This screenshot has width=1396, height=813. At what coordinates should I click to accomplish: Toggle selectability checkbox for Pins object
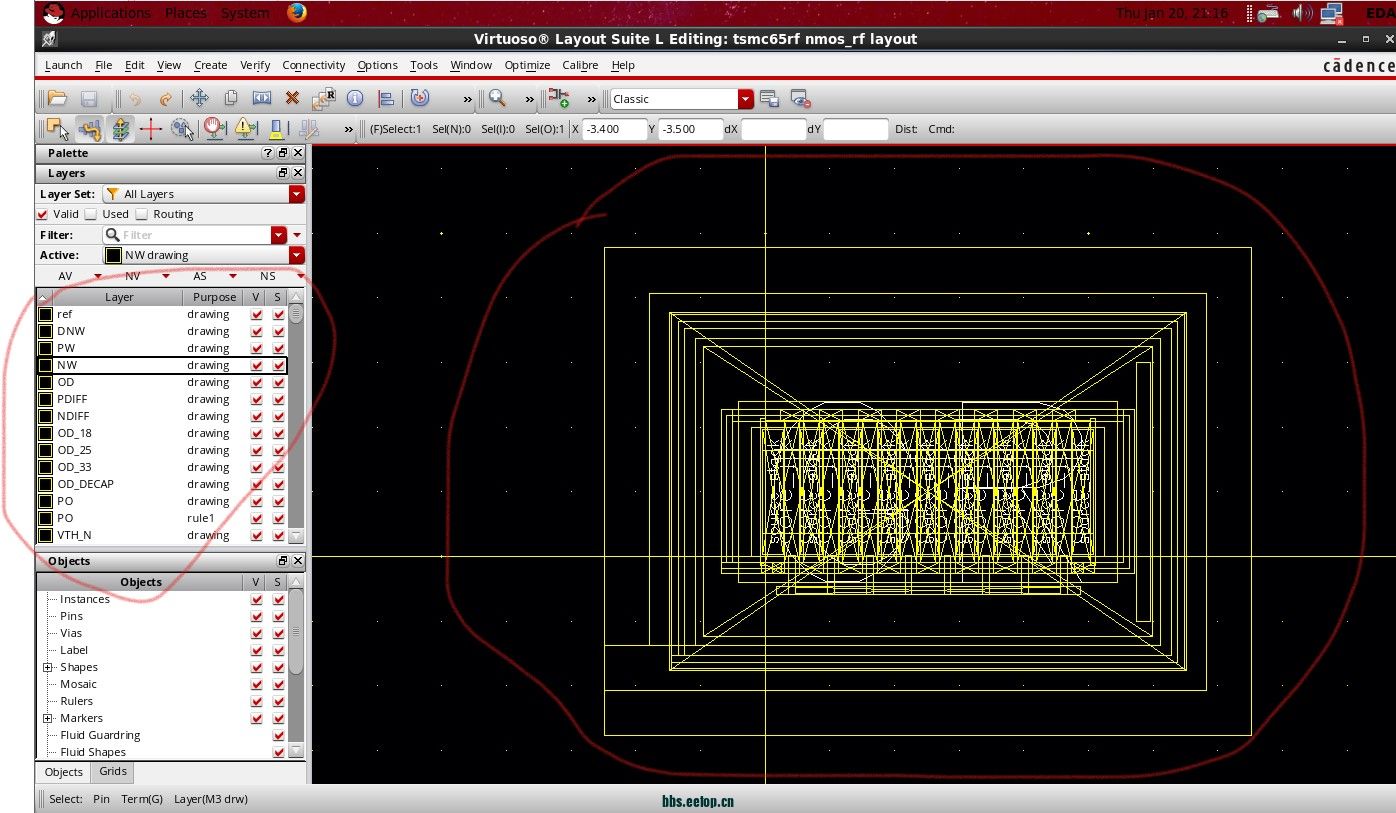click(279, 616)
